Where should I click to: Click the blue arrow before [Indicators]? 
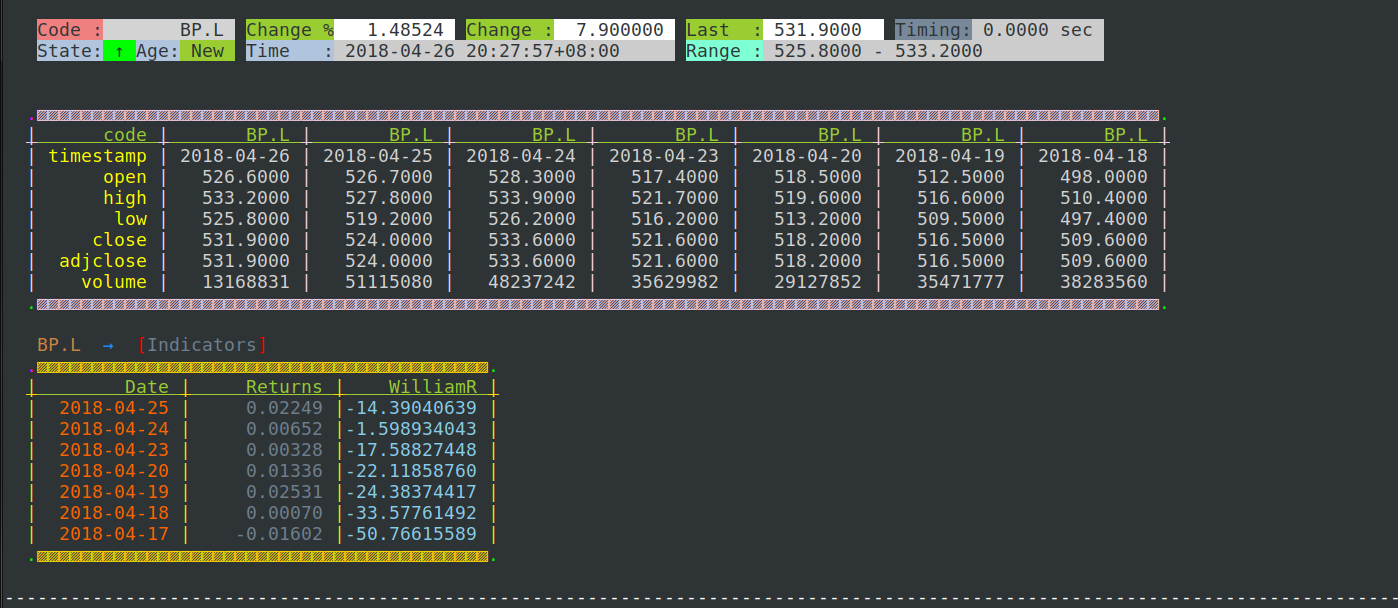click(x=108, y=345)
